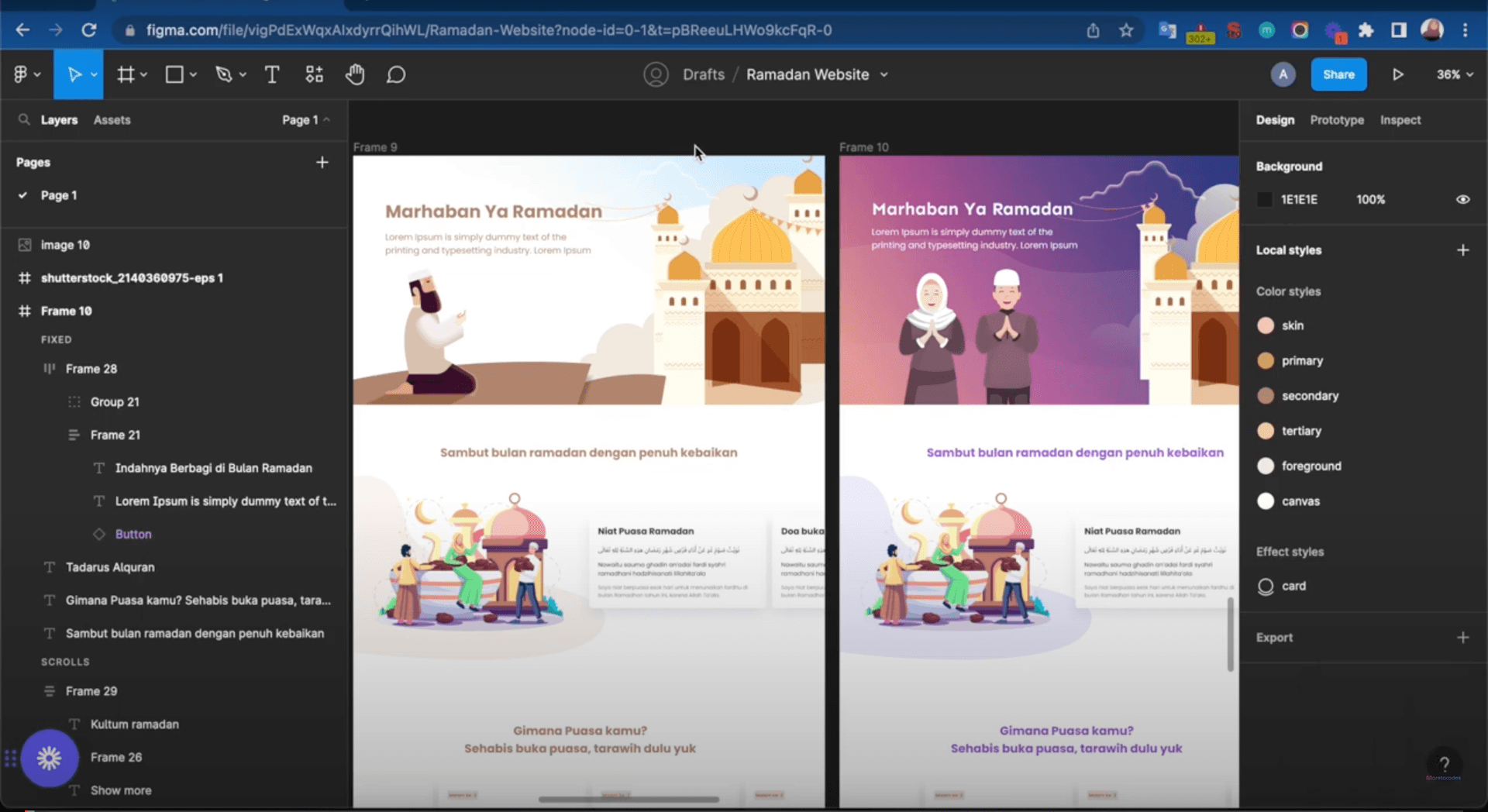1488x812 pixels.
Task: Switch to the Assets tab
Action: [x=112, y=119]
